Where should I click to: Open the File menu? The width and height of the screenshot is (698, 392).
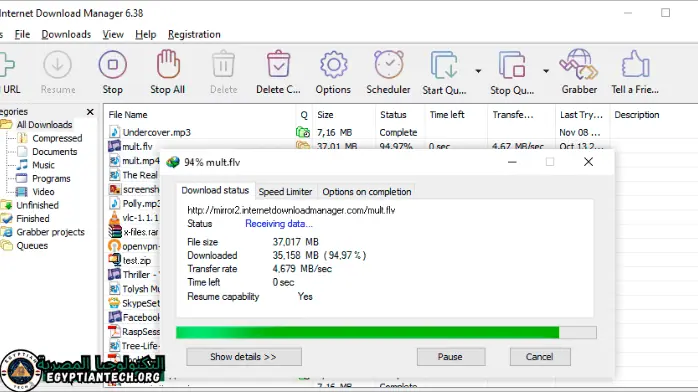click(x=22, y=34)
